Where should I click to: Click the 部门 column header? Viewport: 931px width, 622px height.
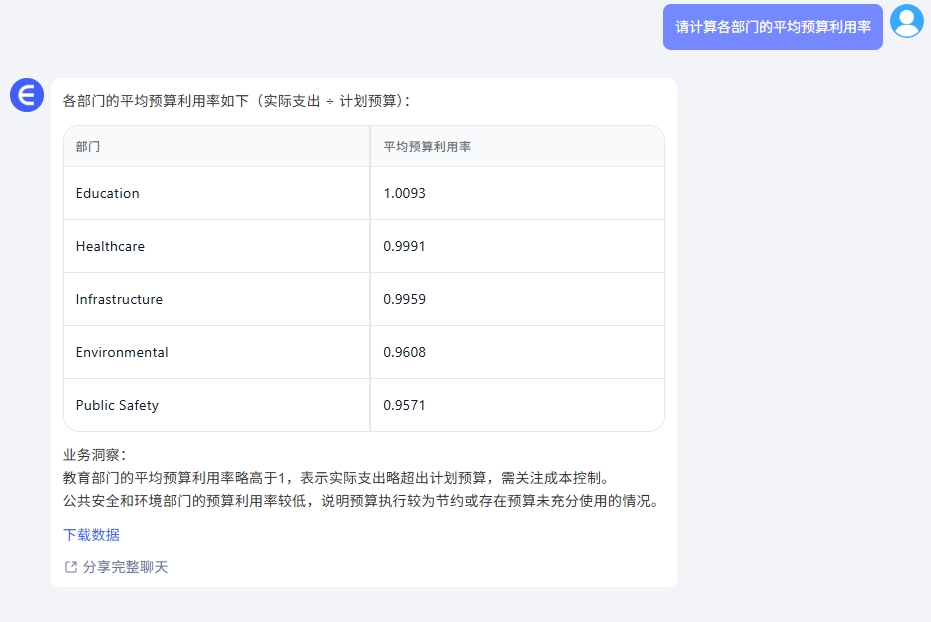tap(217, 146)
